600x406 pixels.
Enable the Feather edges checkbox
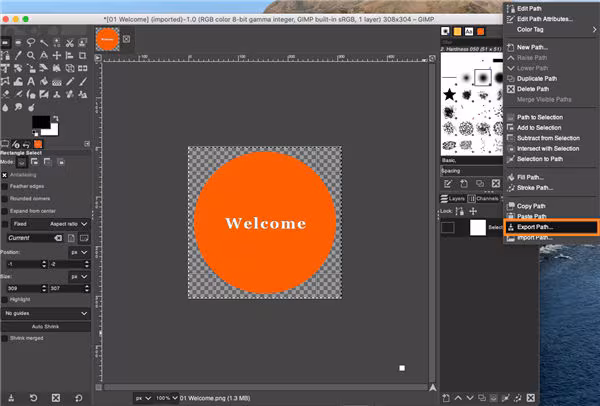coord(5,186)
